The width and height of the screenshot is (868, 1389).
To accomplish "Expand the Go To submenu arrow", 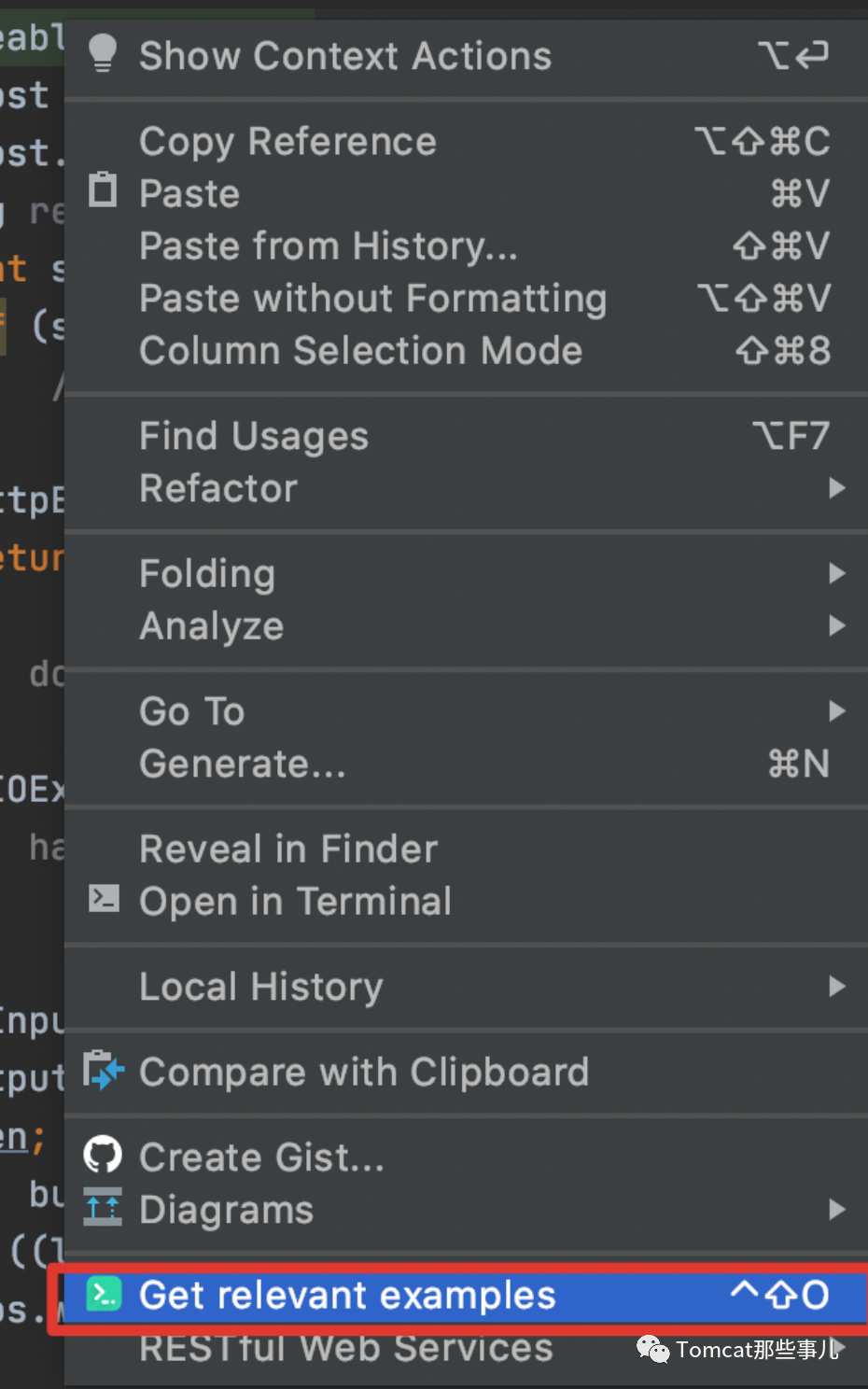I will [837, 711].
